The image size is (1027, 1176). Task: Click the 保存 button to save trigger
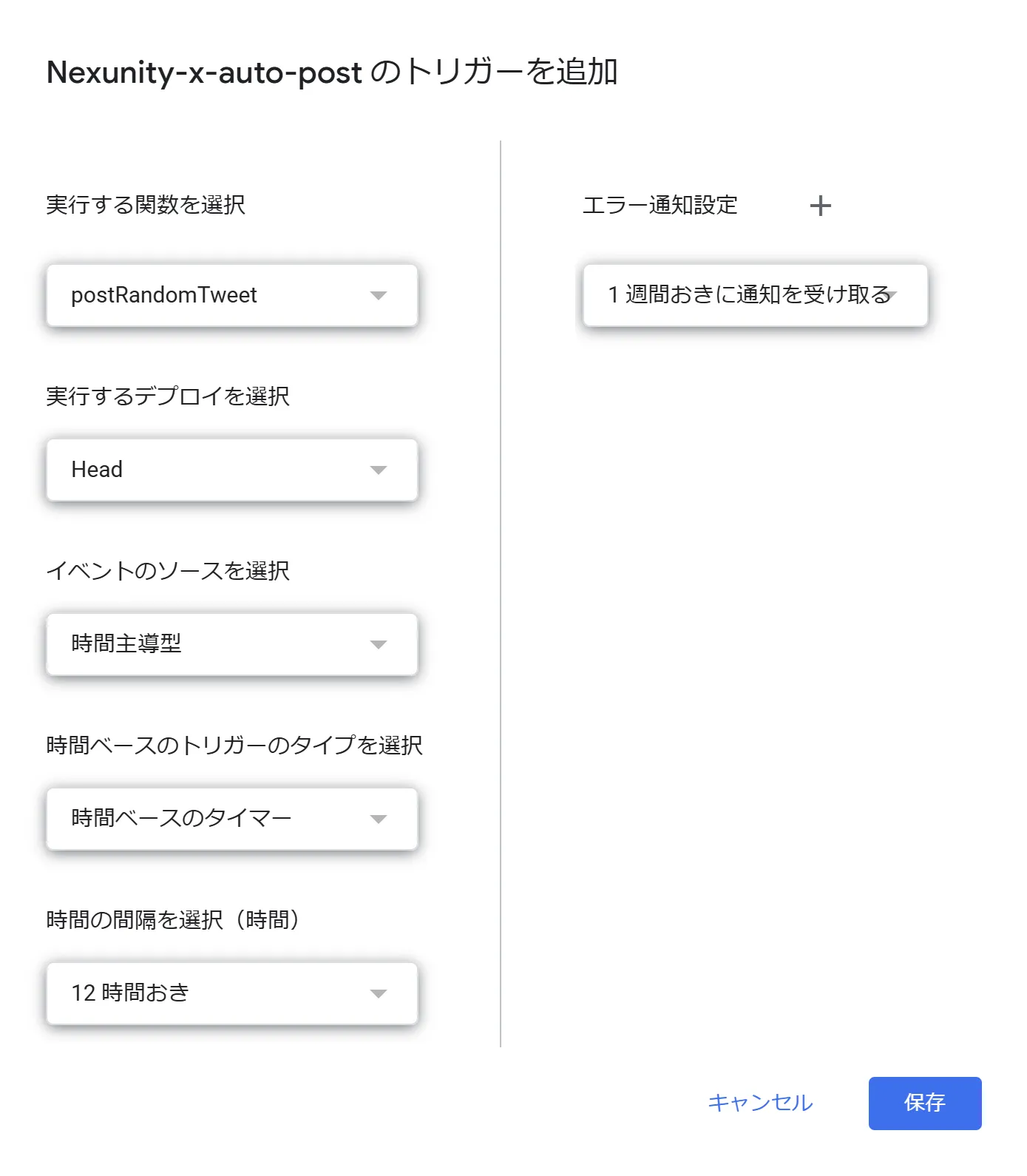coord(924,1103)
